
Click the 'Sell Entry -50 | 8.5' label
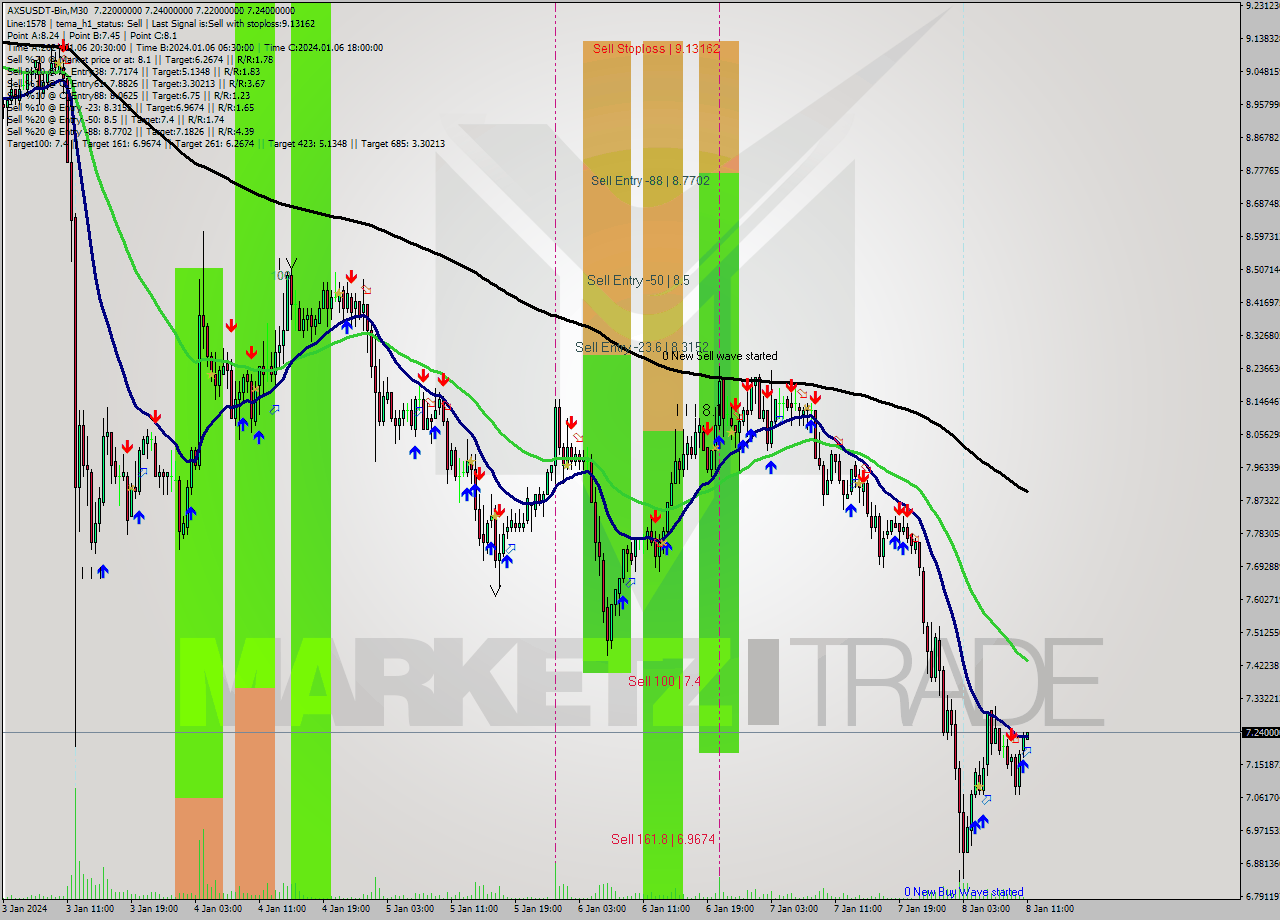(638, 280)
